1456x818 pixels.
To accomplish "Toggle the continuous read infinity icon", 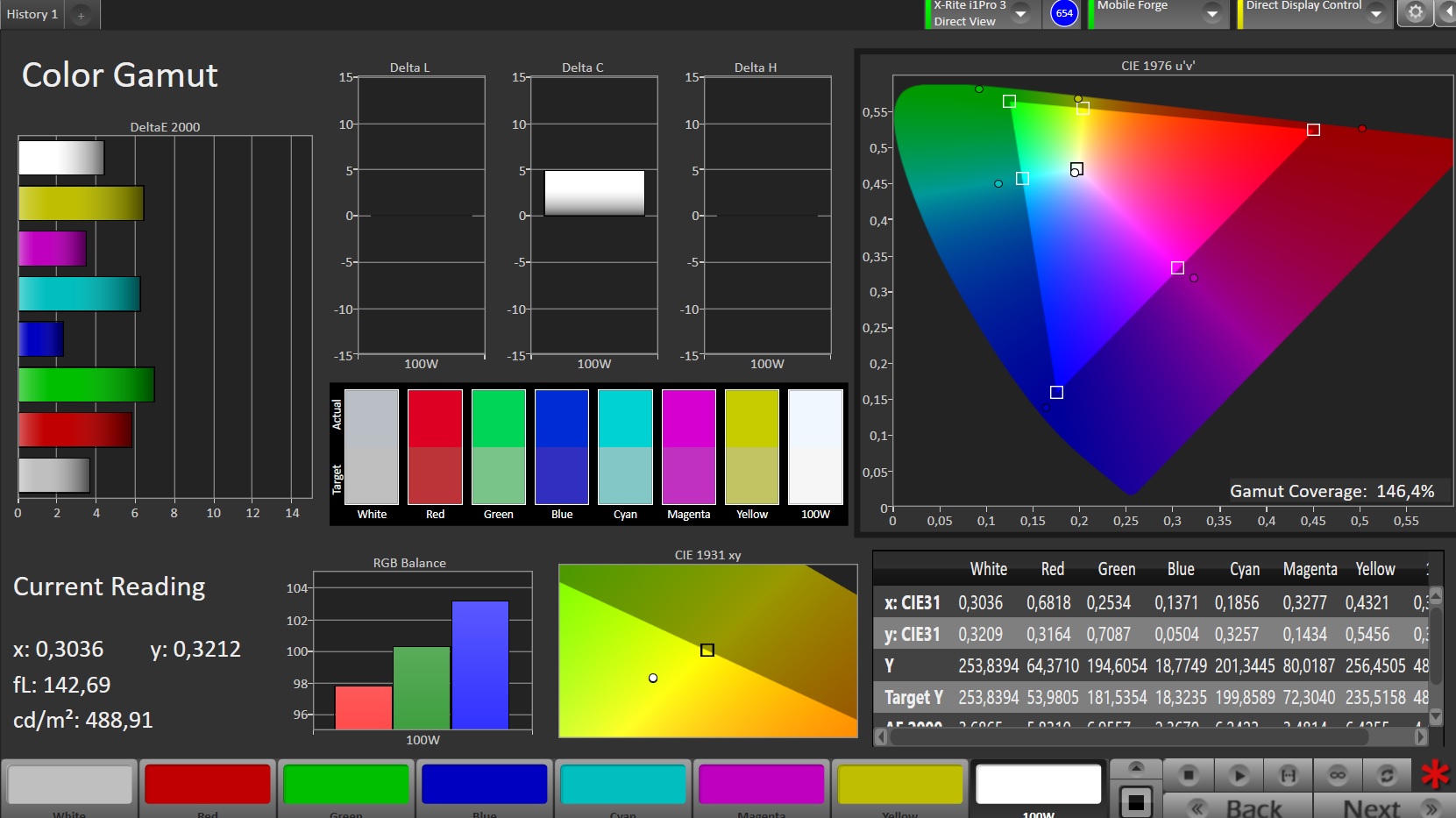I will [x=1337, y=775].
